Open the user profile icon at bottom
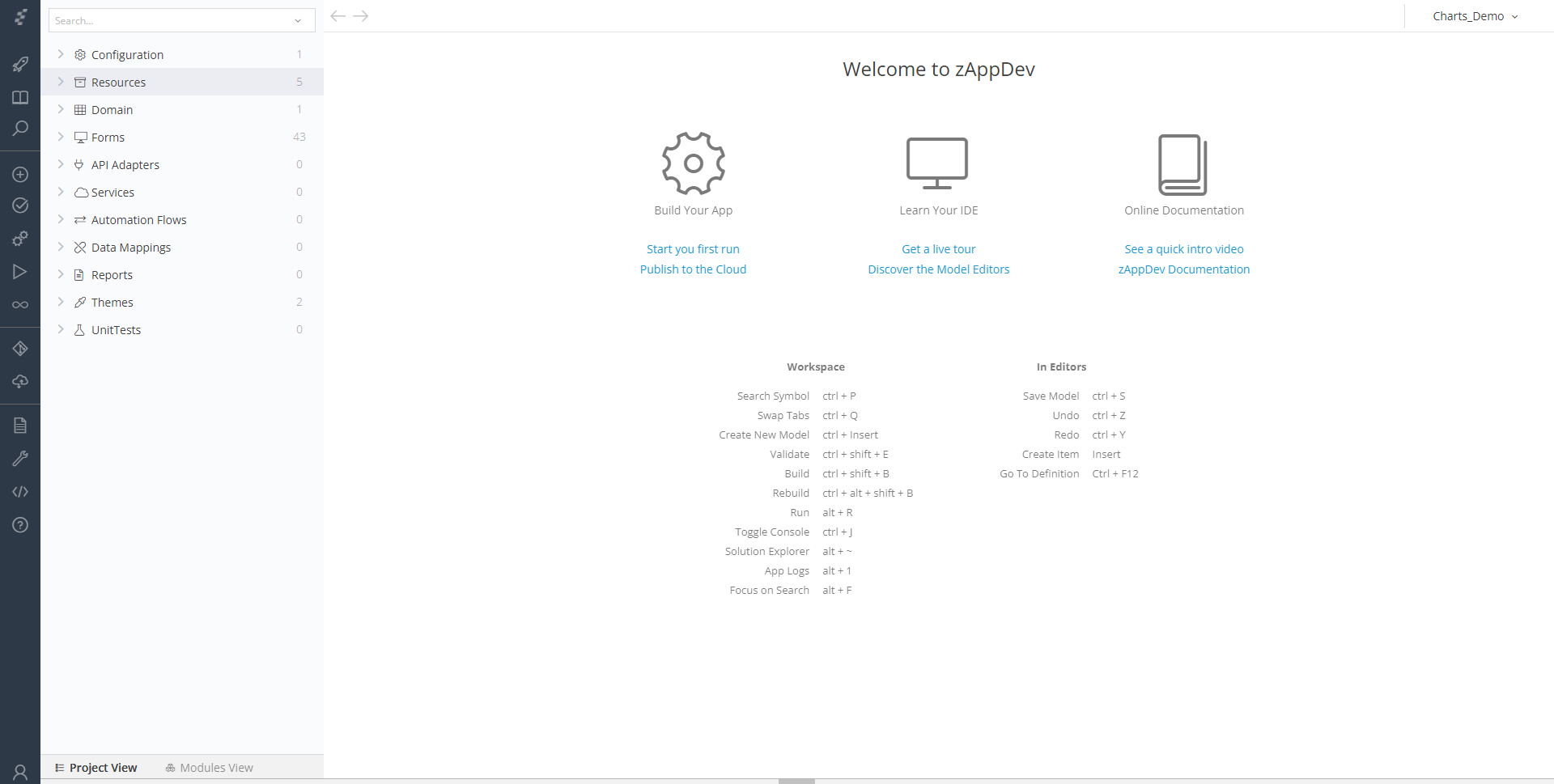This screenshot has width=1554, height=784. click(x=20, y=772)
